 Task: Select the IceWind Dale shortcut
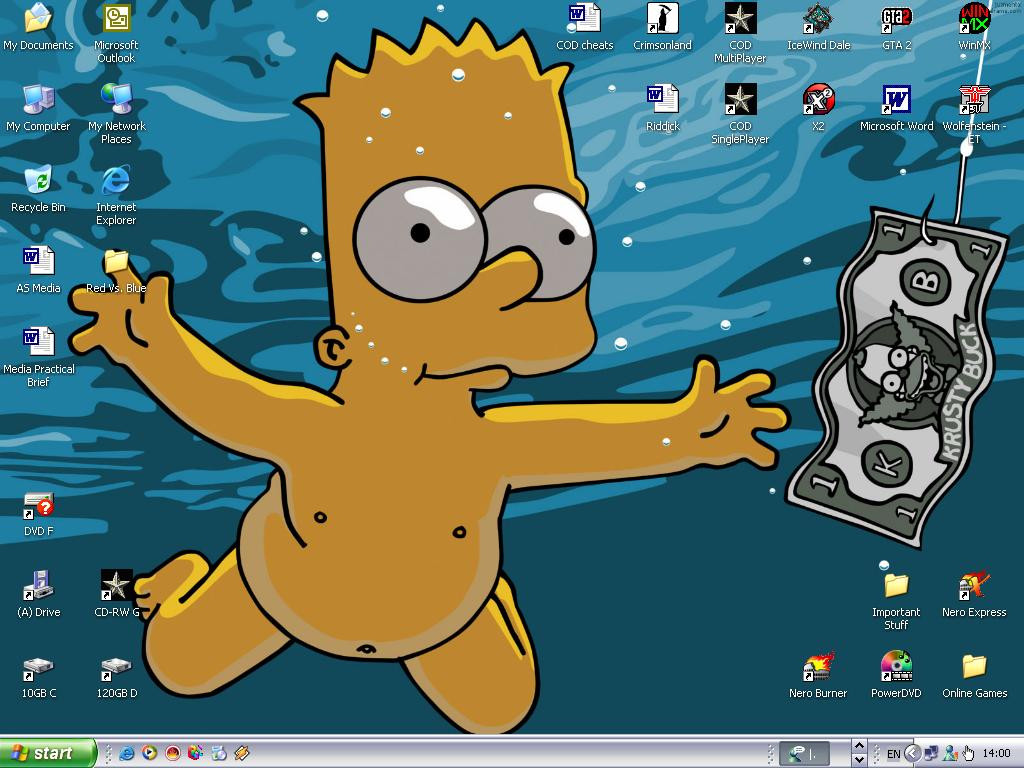[x=818, y=27]
